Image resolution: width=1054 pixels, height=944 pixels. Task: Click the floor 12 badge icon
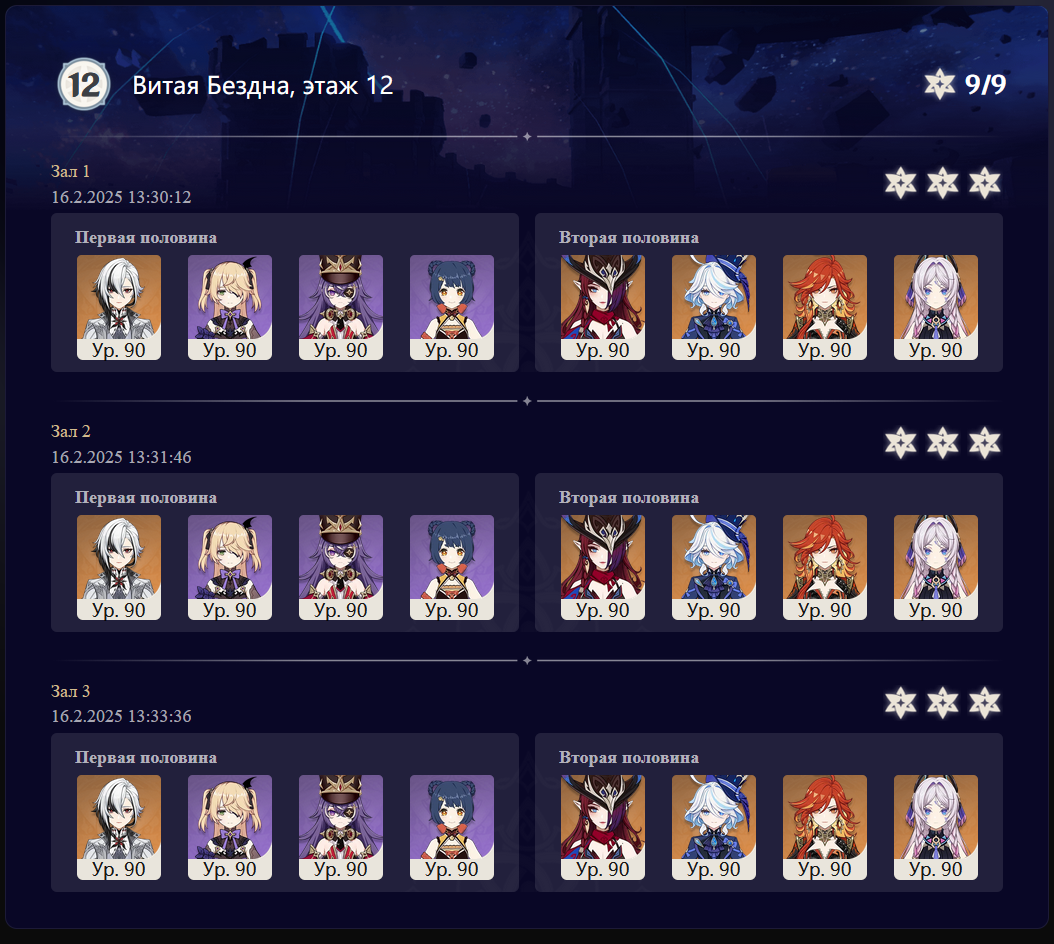[x=83, y=85]
